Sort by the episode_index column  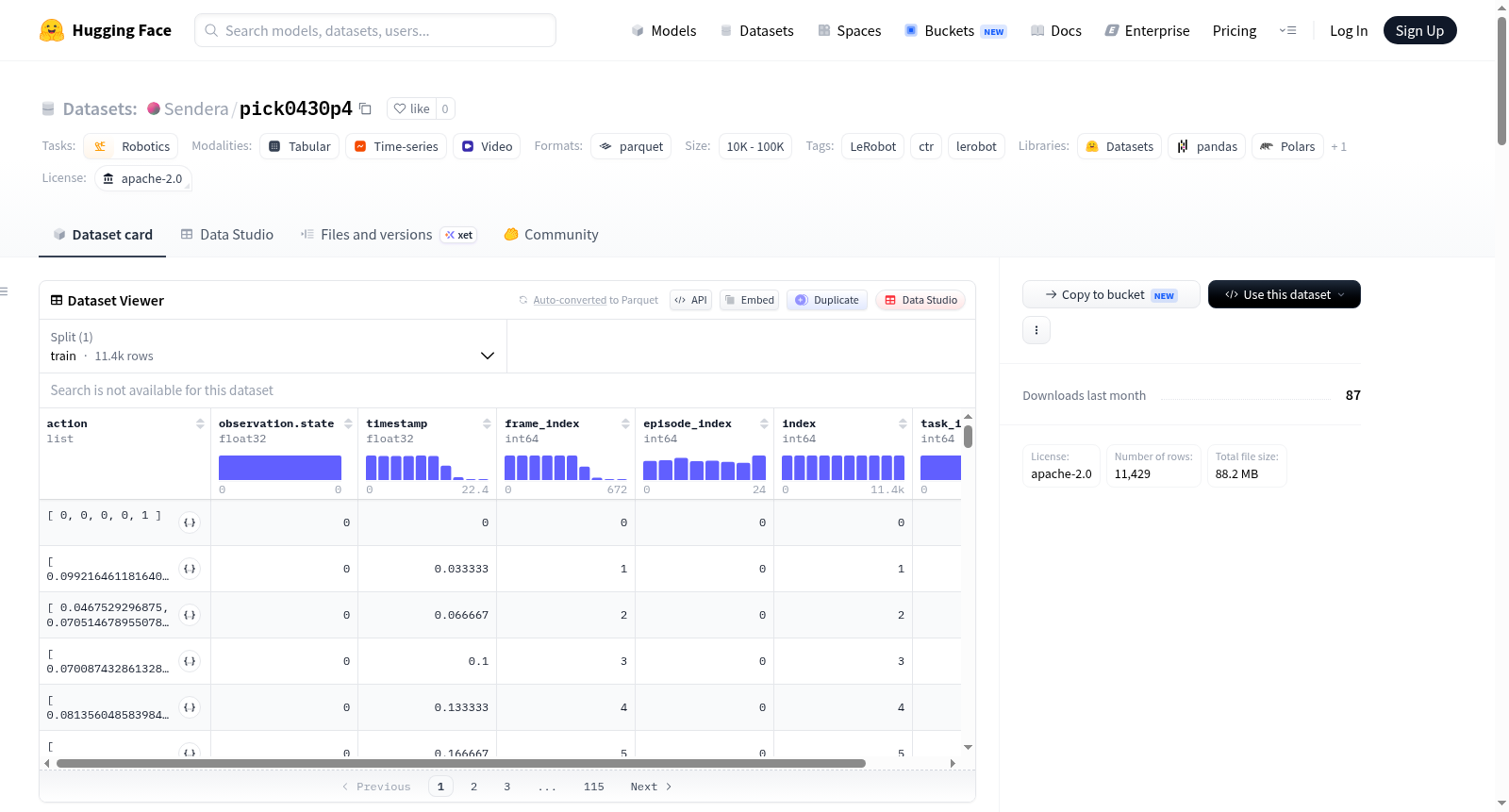tap(764, 423)
